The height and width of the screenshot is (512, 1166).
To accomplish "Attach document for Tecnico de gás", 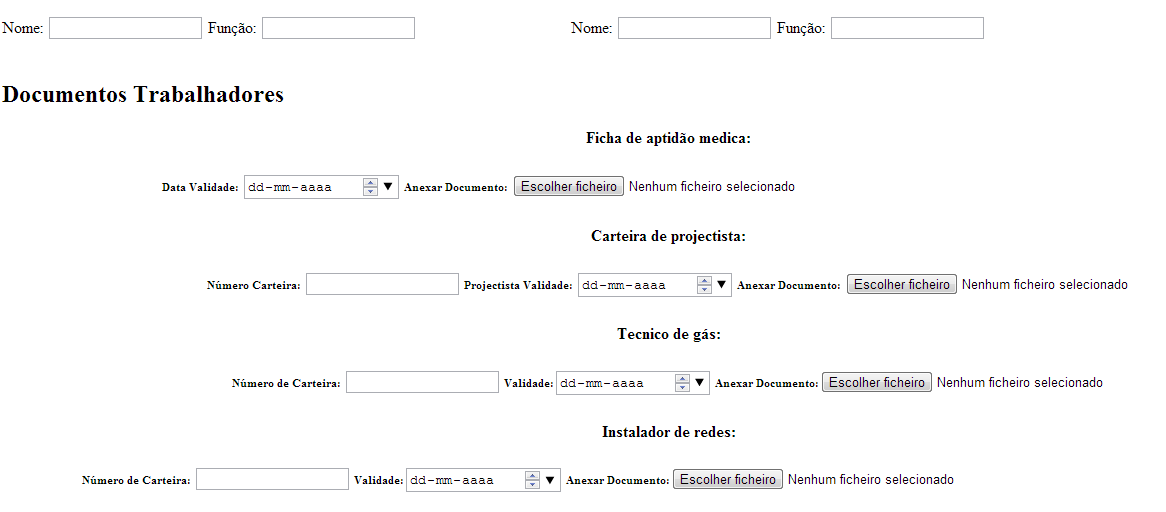I will click(876, 382).
